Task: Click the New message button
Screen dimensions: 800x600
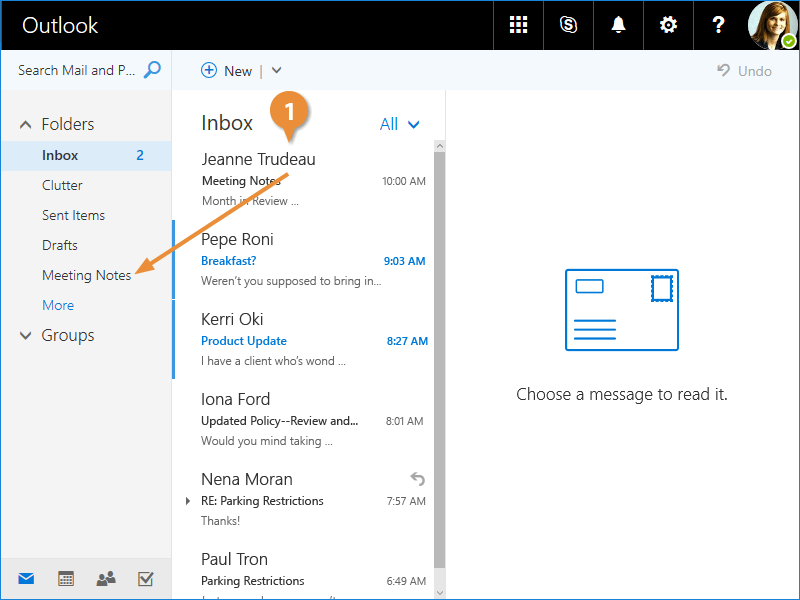Action: click(227, 70)
